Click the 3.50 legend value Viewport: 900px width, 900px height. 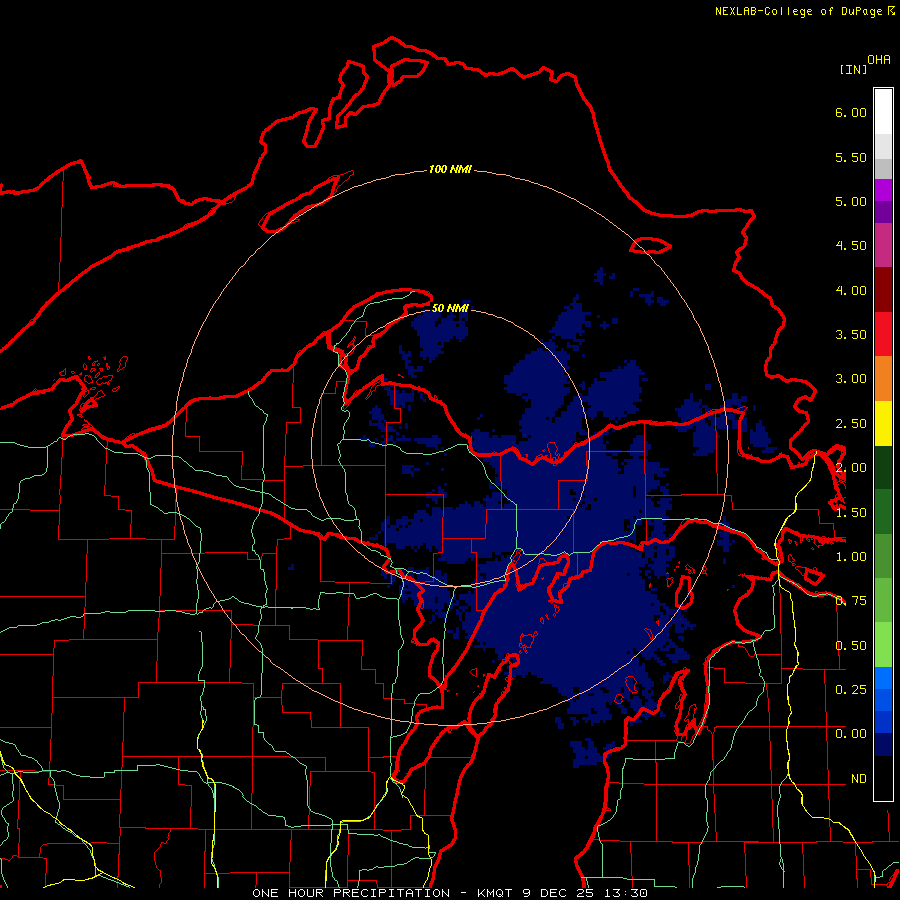tap(851, 335)
